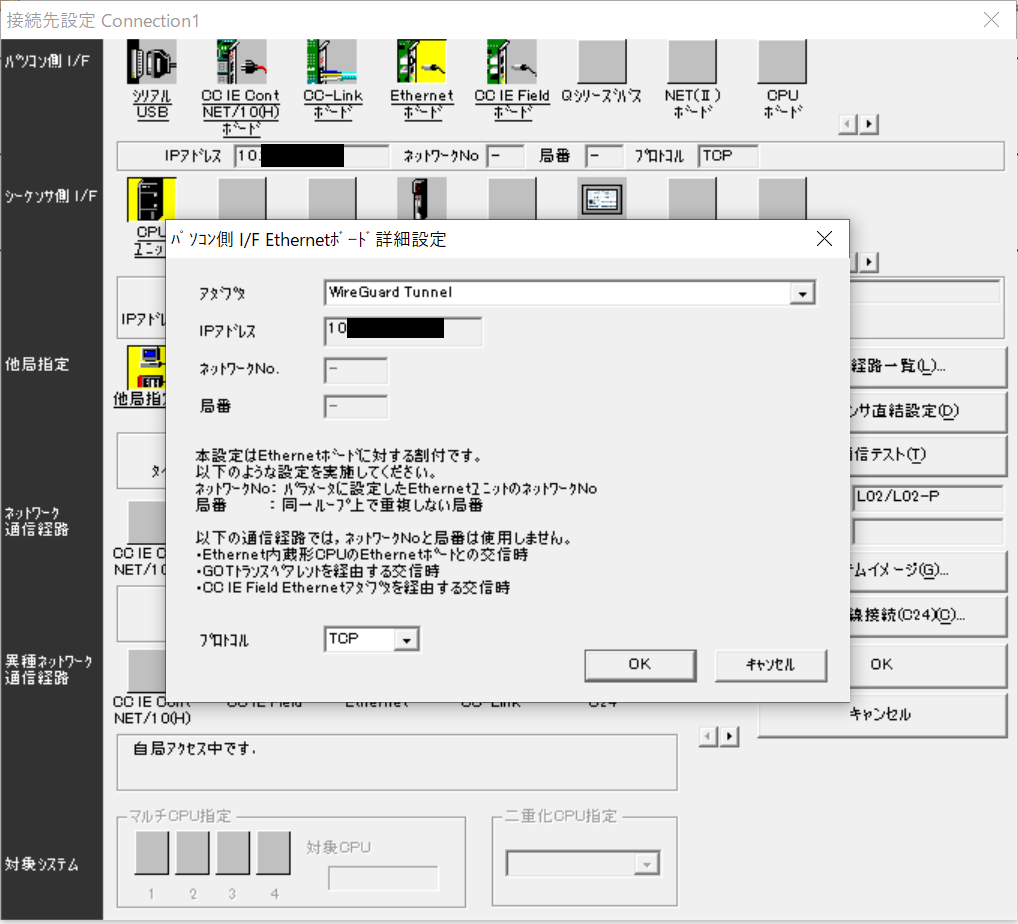Click キャンセル in the Ethernet board detail dialog

point(770,664)
